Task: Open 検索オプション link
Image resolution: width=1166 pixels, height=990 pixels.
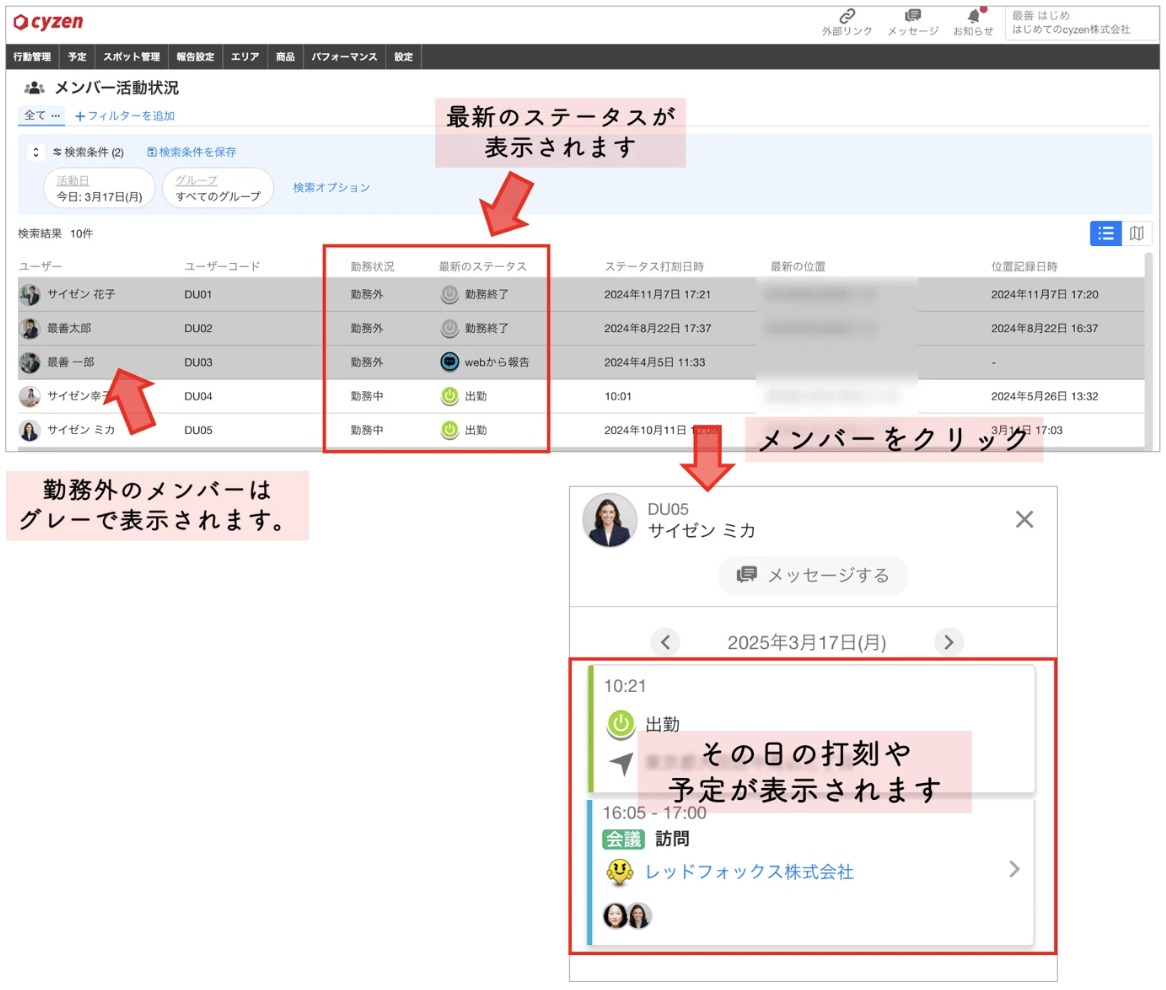Action: tap(331, 187)
